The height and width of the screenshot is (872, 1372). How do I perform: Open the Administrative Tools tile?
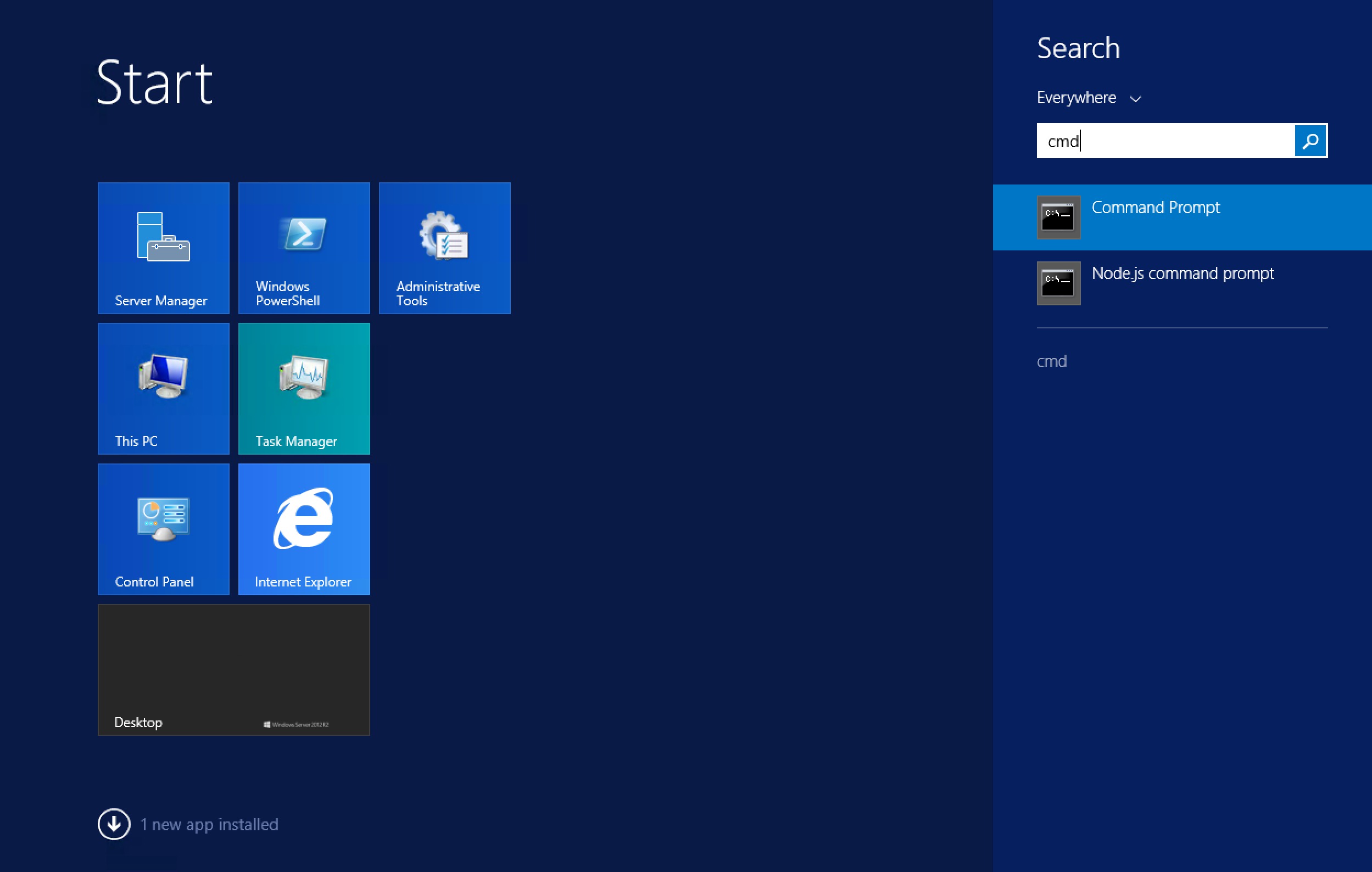[x=444, y=248]
